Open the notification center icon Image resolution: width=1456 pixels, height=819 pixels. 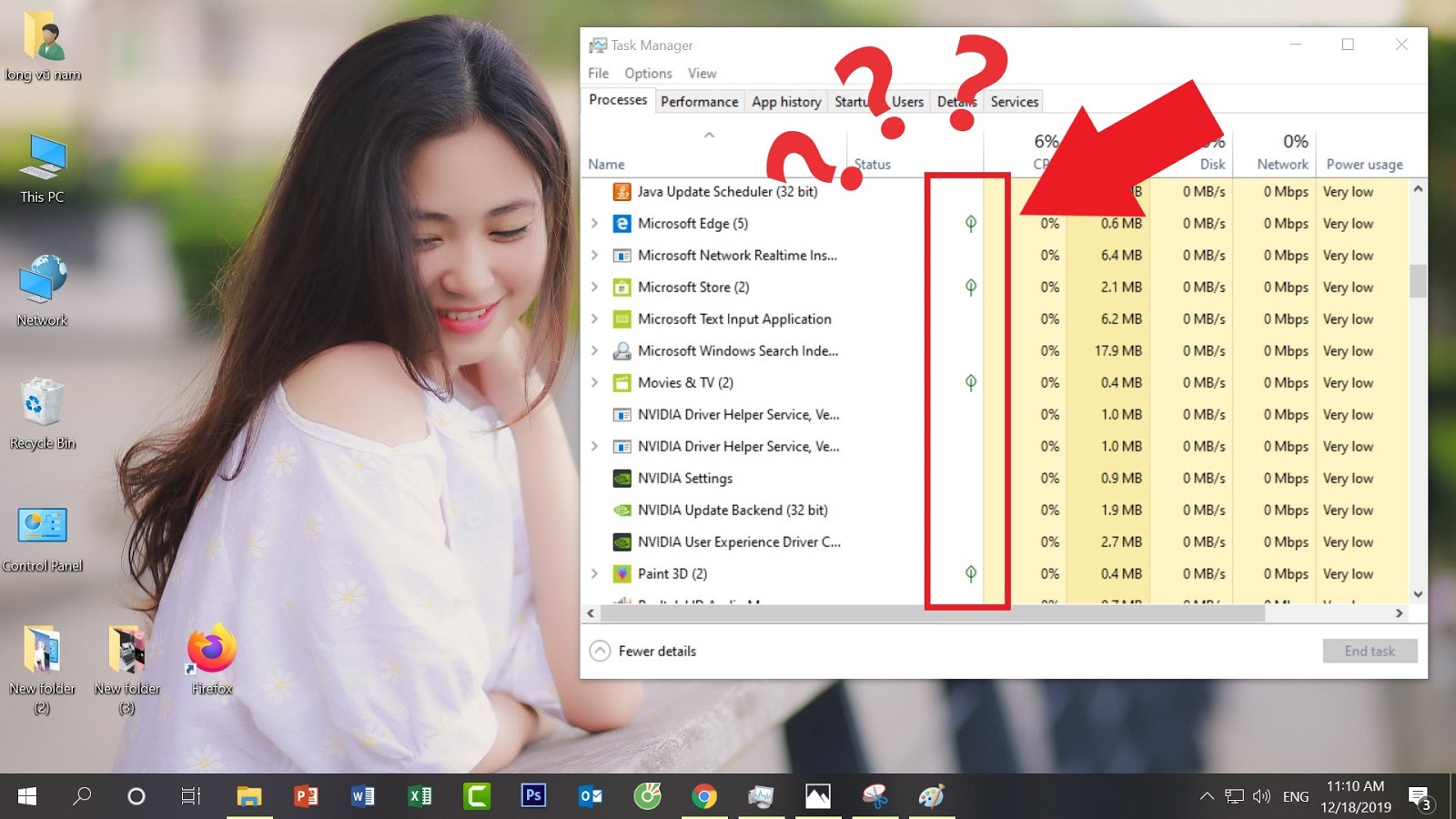pos(1420,798)
